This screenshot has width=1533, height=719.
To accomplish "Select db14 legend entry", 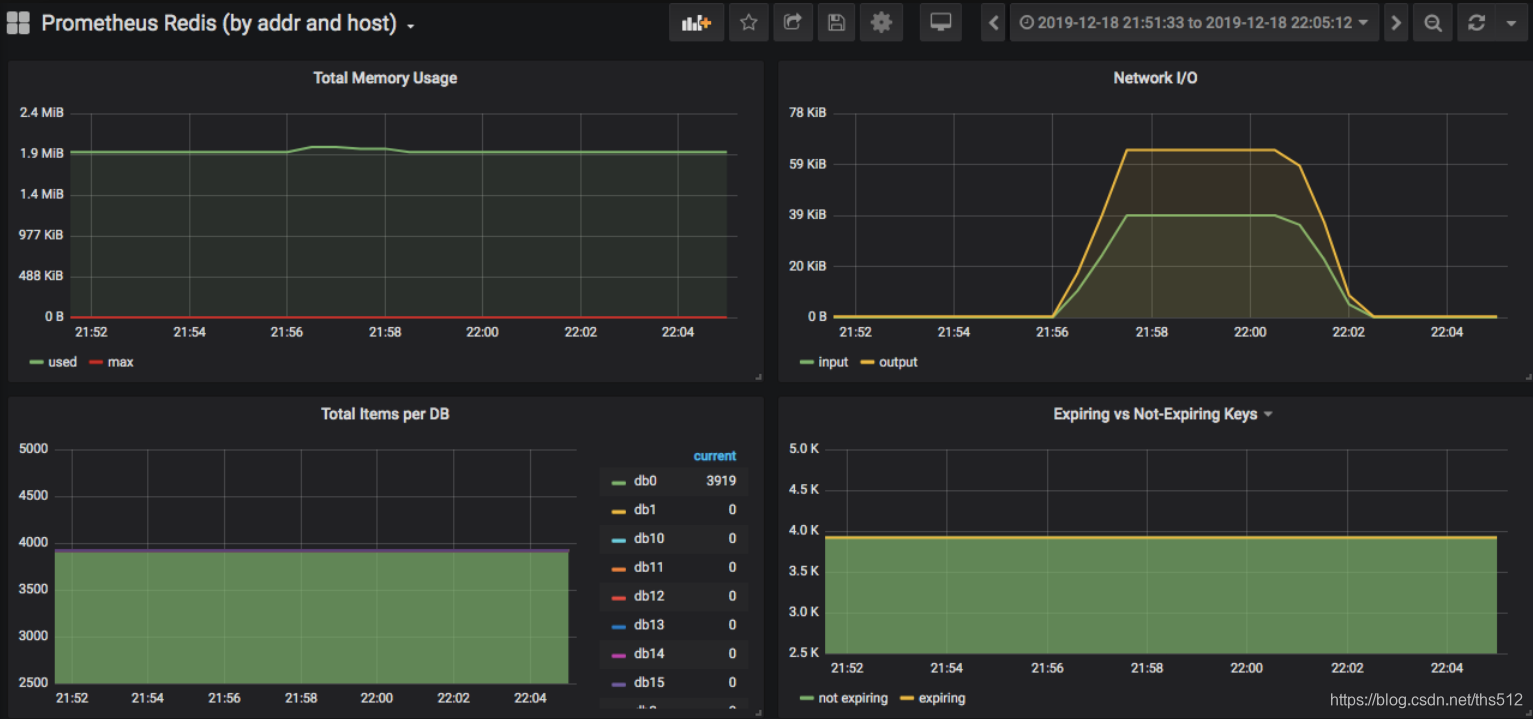I will point(649,654).
